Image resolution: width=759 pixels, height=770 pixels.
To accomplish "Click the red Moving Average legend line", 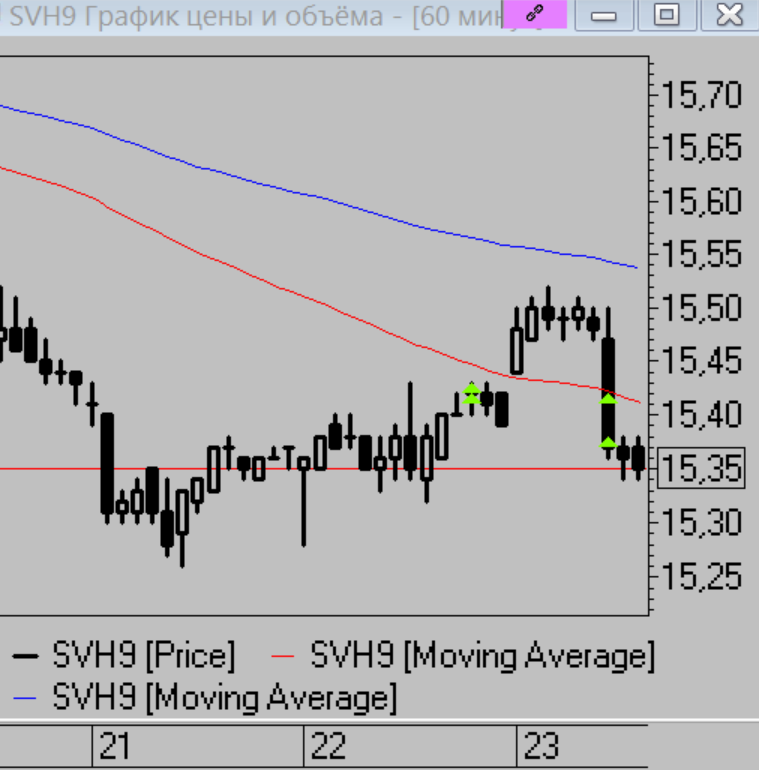I will [286, 657].
